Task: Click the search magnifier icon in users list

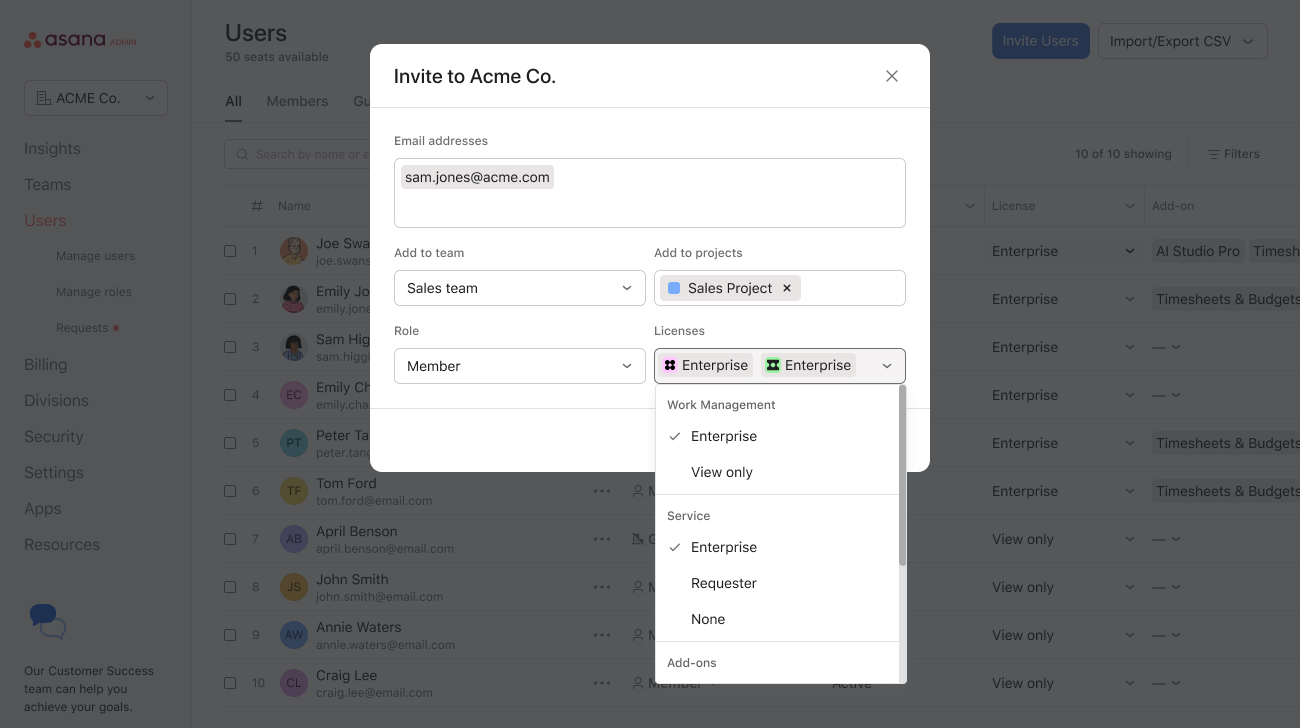Action: tap(243, 154)
